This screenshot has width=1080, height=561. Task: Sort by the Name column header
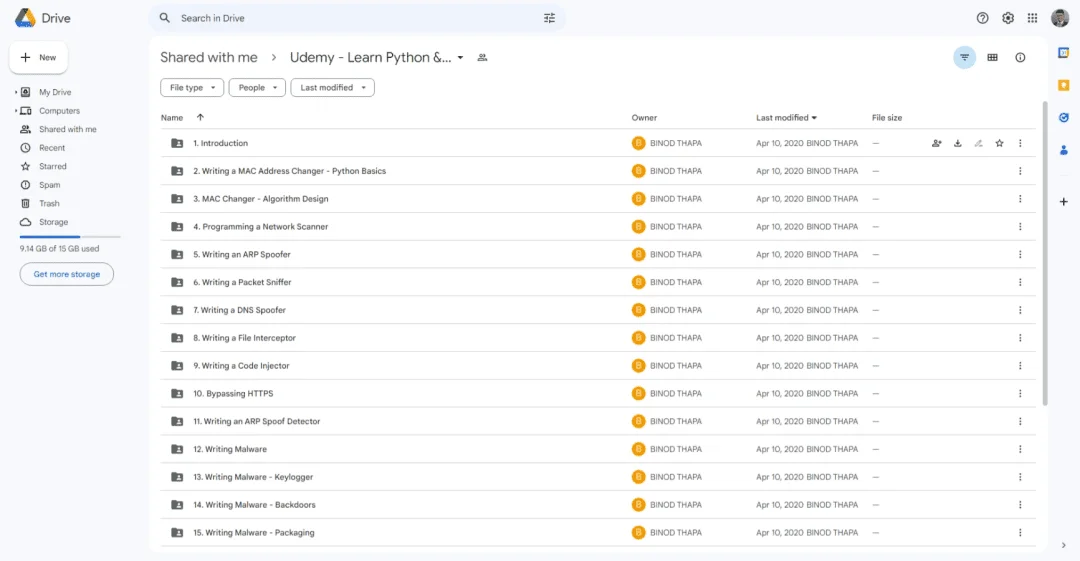[172, 118]
